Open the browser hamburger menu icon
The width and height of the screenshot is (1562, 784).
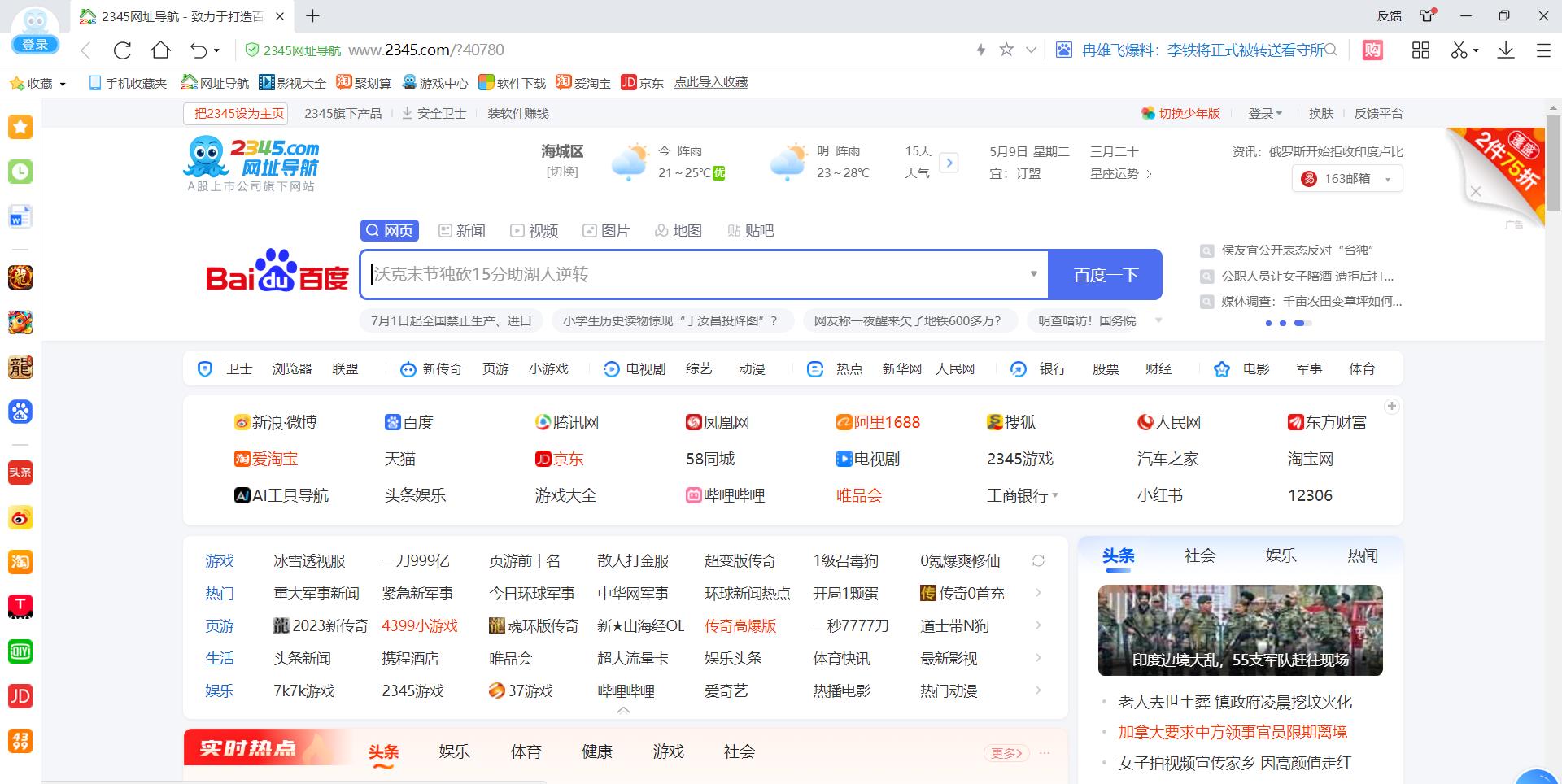[1544, 50]
